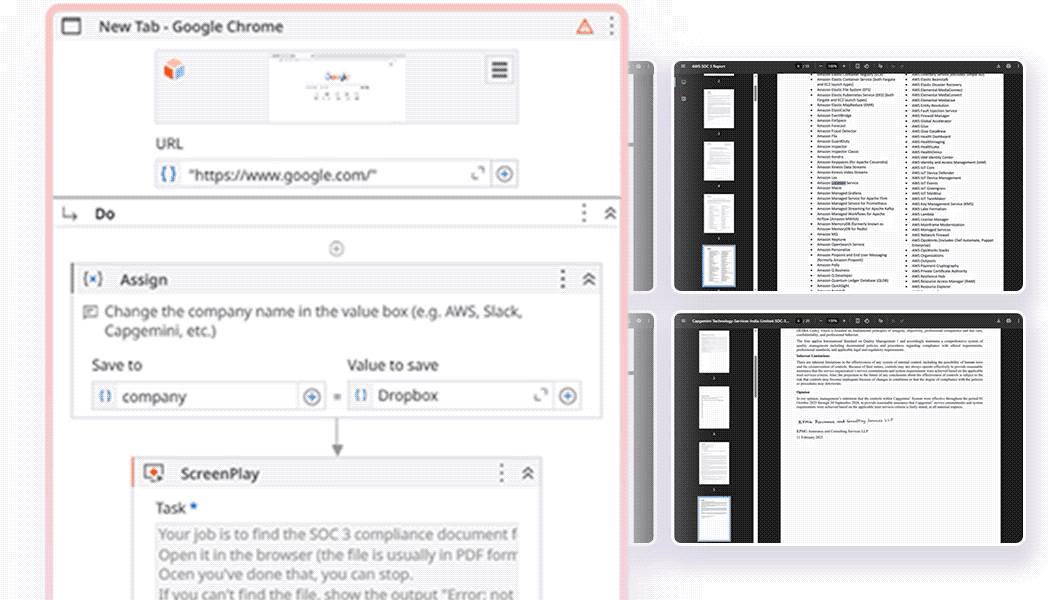Click the Capgemini thumbnail sidebar scrollbar

(755, 378)
